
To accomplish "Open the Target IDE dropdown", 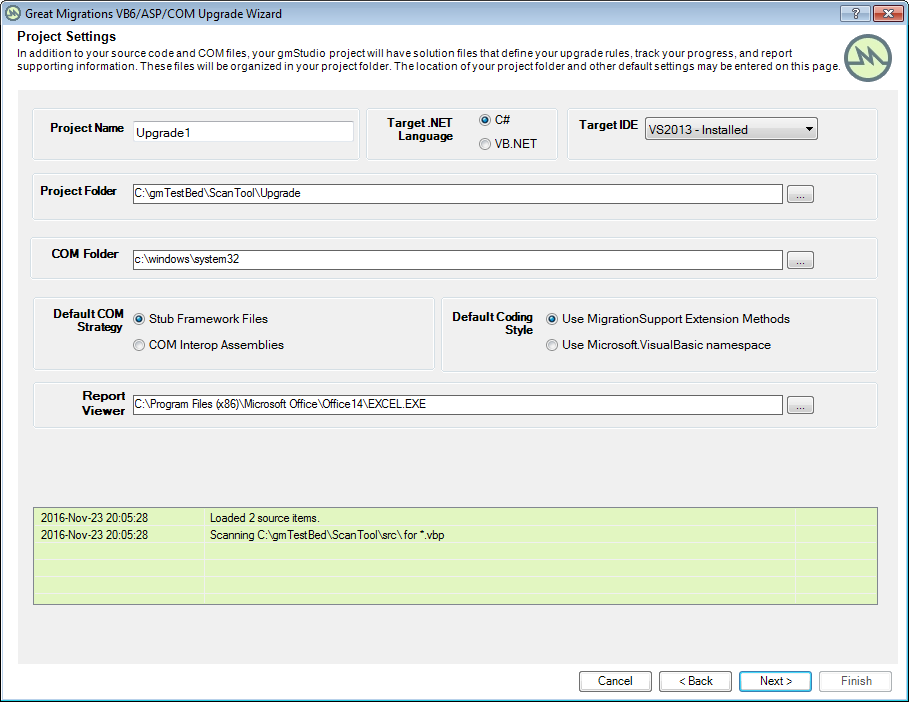I will click(808, 128).
